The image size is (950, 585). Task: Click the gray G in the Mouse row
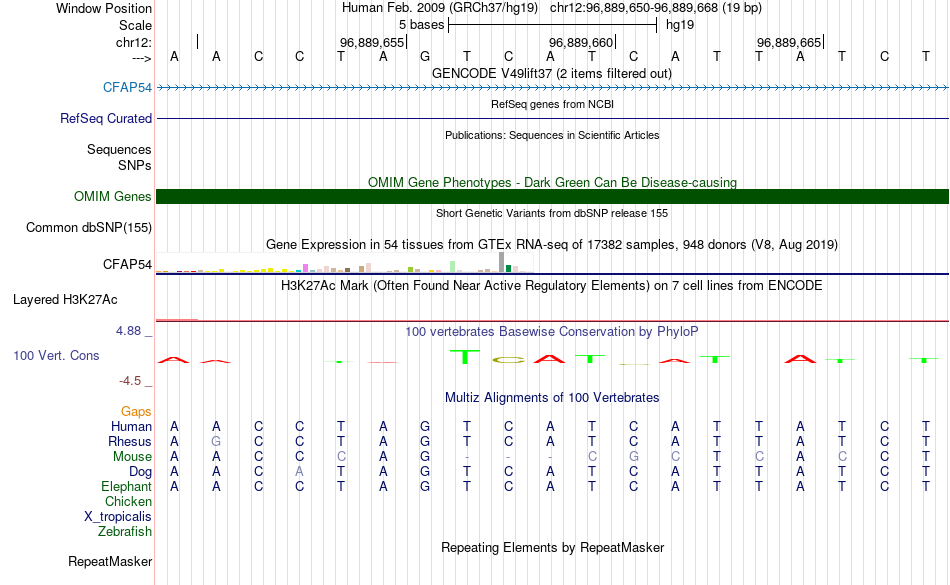coord(633,457)
